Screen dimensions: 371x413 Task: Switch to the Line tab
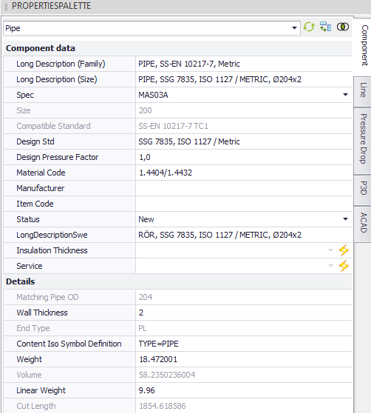[363, 91]
